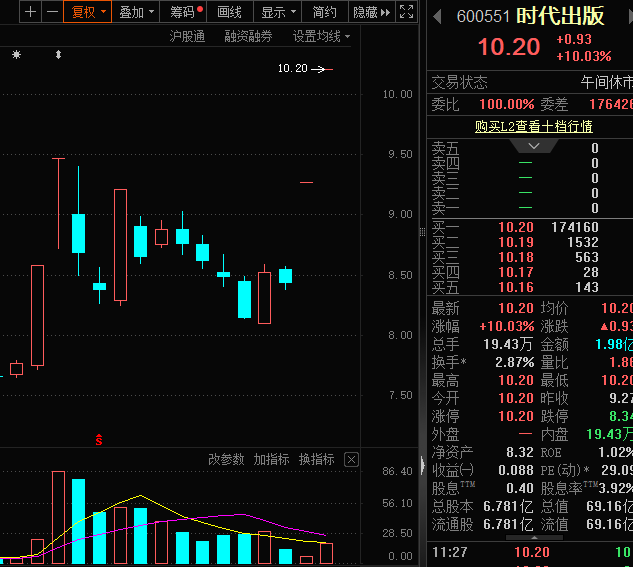This screenshot has height=567, width=633.
Task: Switch to 简约 simple view
Action: click(x=325, y=12)
